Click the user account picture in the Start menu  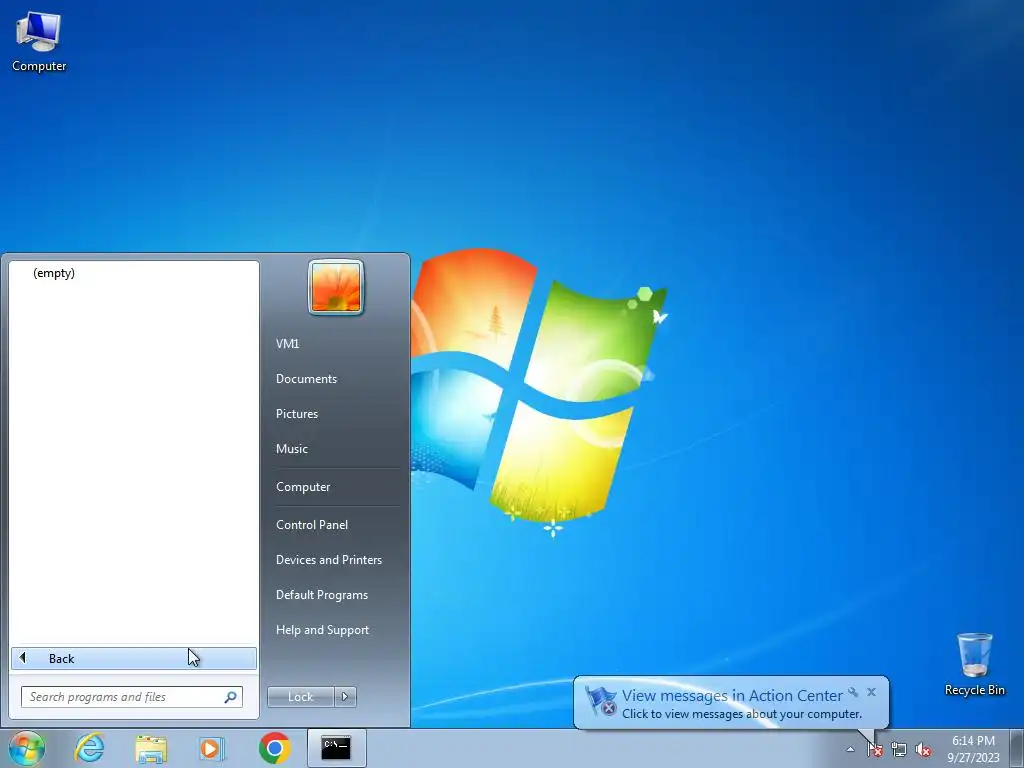(336, 287)
